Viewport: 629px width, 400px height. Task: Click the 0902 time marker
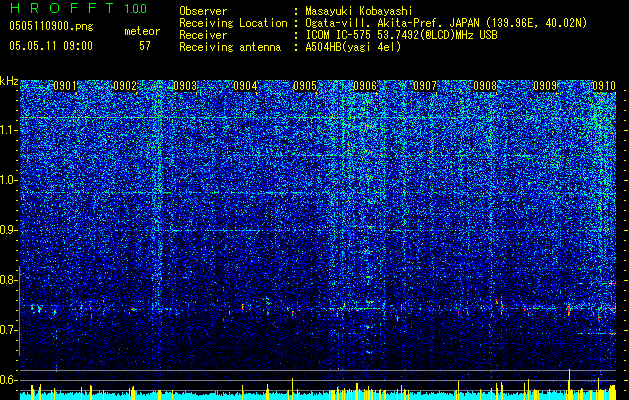125,86
